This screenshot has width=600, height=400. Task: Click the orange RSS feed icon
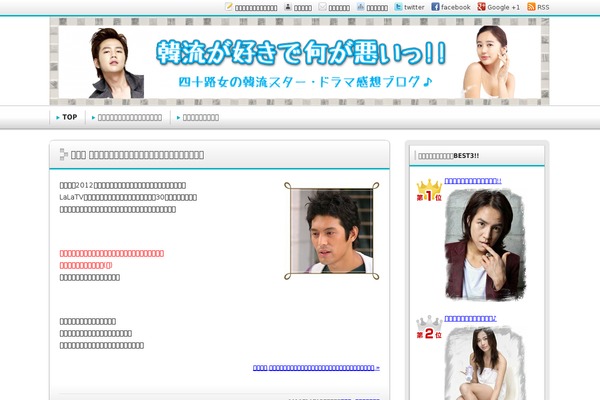pyautogui.click(x=531, y=7)
